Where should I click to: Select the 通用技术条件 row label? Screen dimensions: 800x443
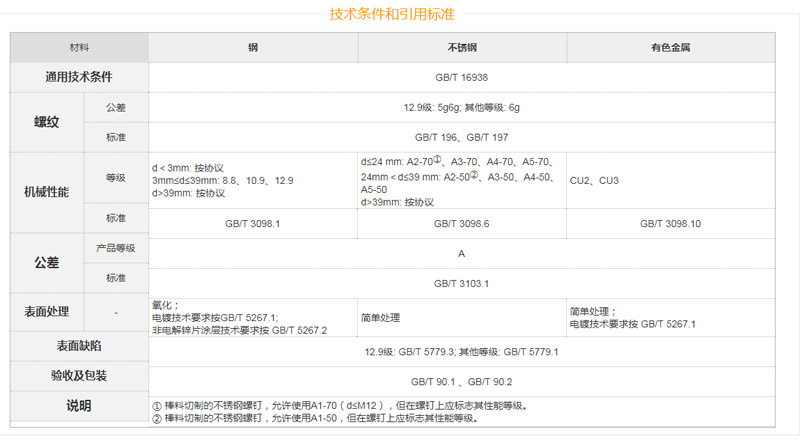pyautogui.click(x=79, y=77)
